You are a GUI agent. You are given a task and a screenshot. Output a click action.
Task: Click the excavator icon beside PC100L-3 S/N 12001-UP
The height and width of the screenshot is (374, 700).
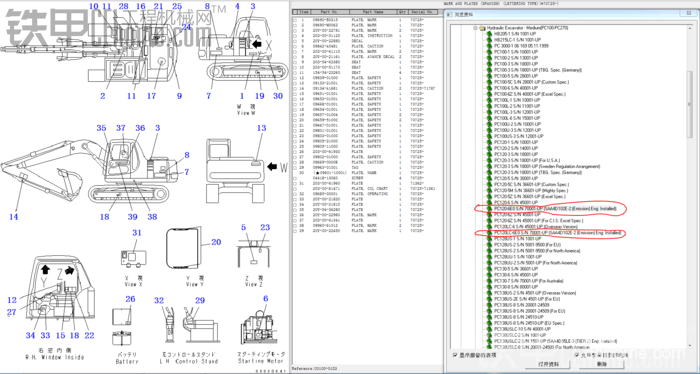click(x=489, y=112)
